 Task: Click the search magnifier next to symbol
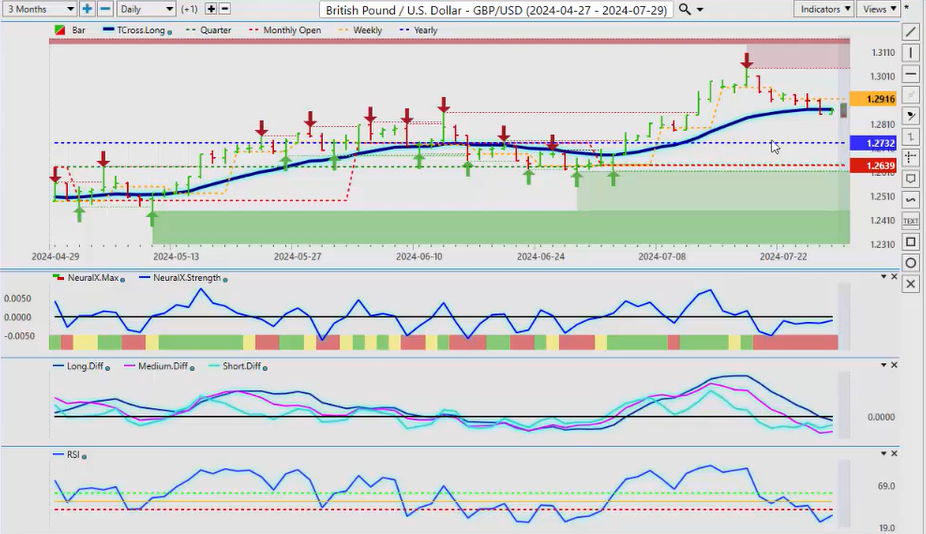point(684,9)
